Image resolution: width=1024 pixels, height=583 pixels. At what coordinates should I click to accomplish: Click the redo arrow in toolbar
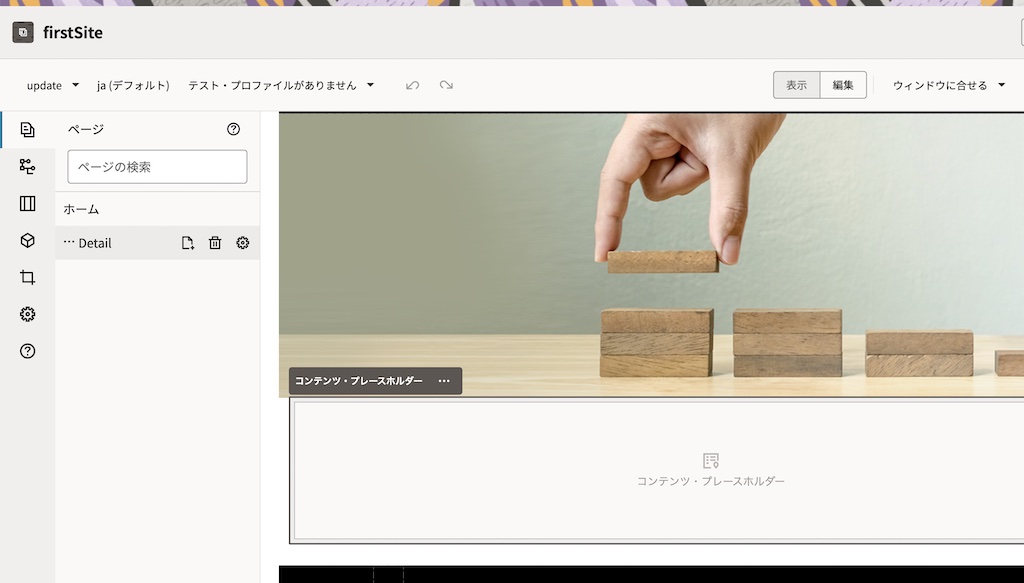446,85
